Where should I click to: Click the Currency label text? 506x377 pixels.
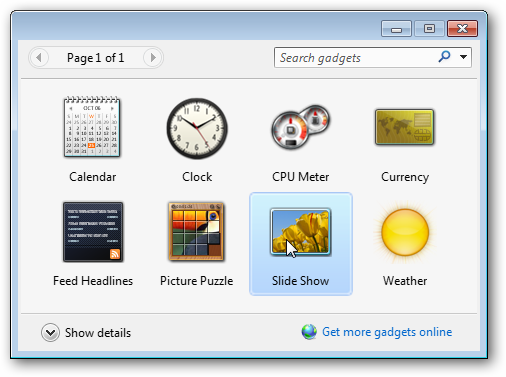pos(405,177)
